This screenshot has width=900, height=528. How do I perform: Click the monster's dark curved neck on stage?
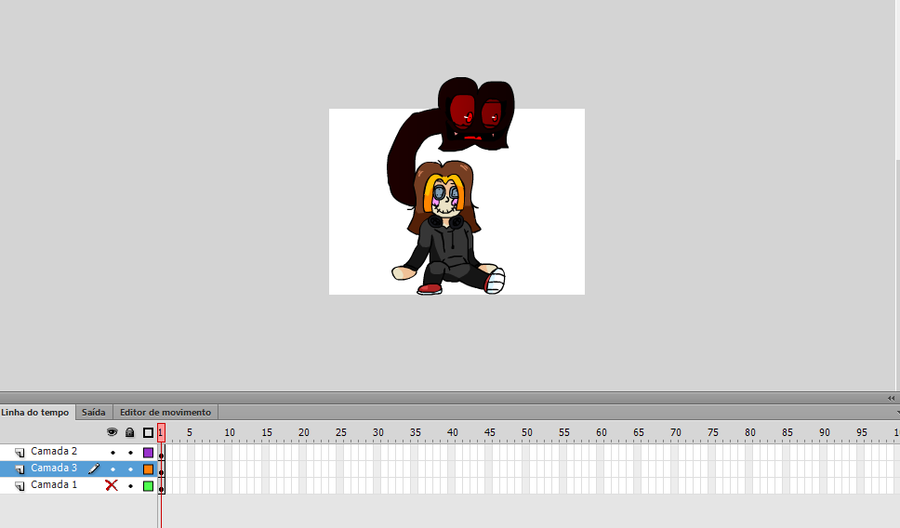click(x=406, y=155)
